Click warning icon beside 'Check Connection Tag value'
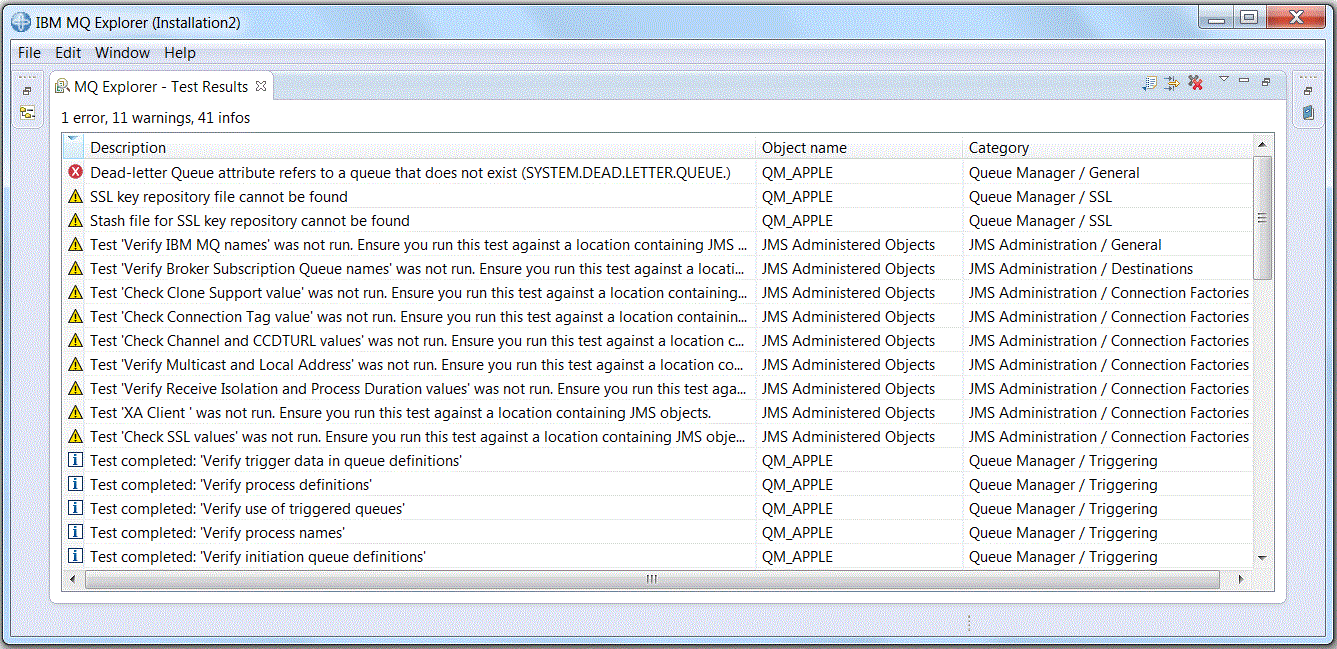 click(75, 316)
